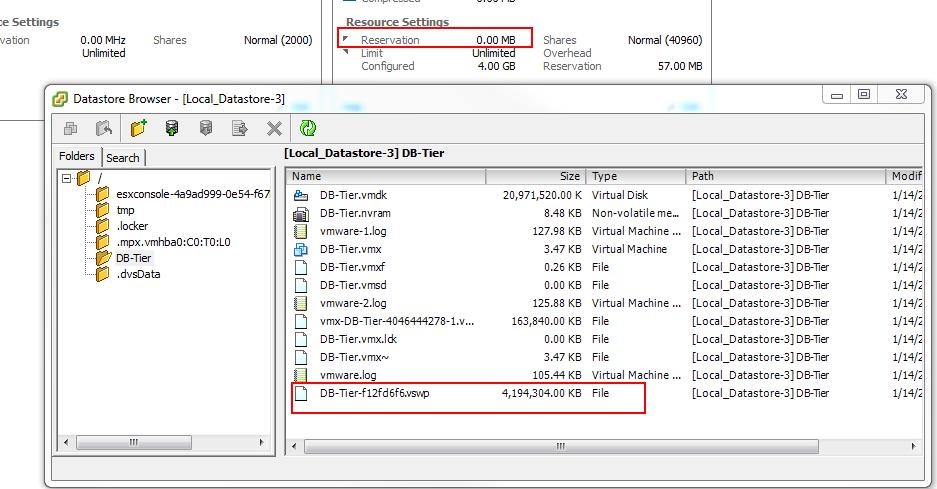Screen dimensions: 937x489
Task: Click the .dvsData folder icon
Action: (x=103, y=274)
